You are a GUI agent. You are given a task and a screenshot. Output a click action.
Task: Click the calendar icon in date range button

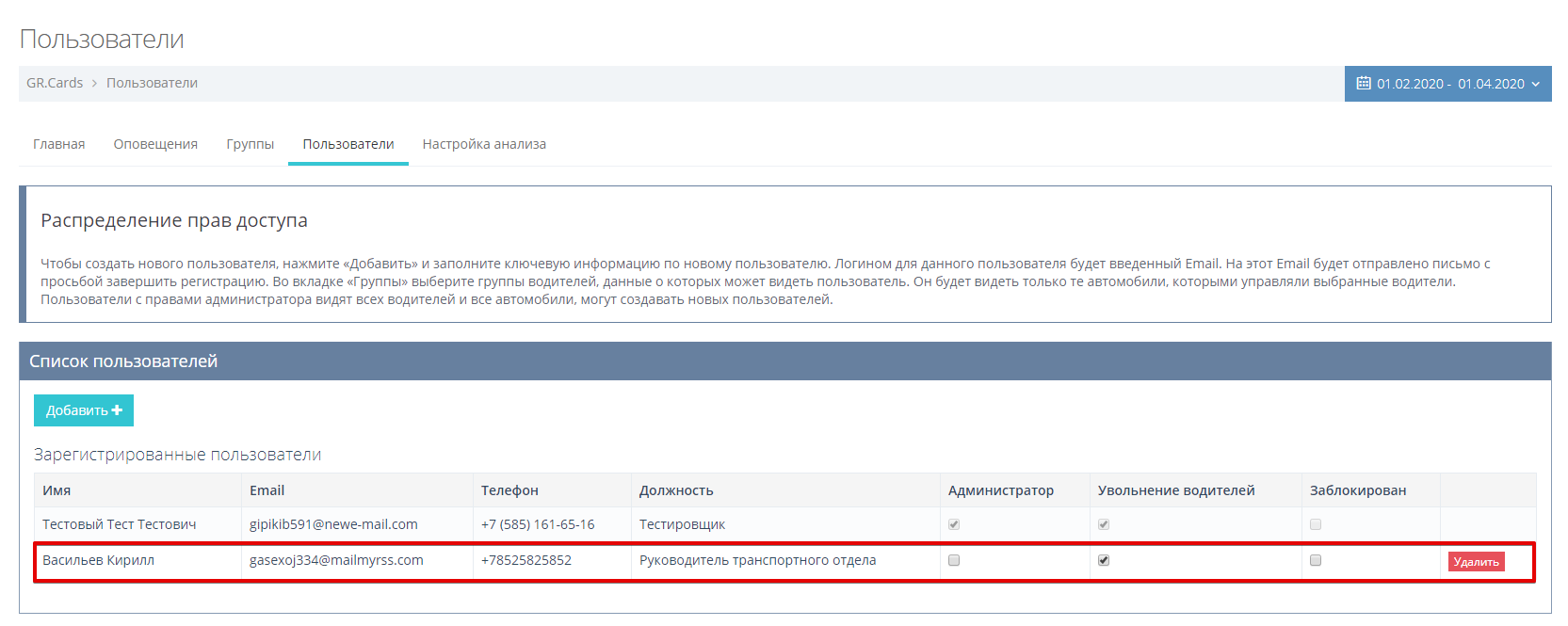[x=1363, y=84]
